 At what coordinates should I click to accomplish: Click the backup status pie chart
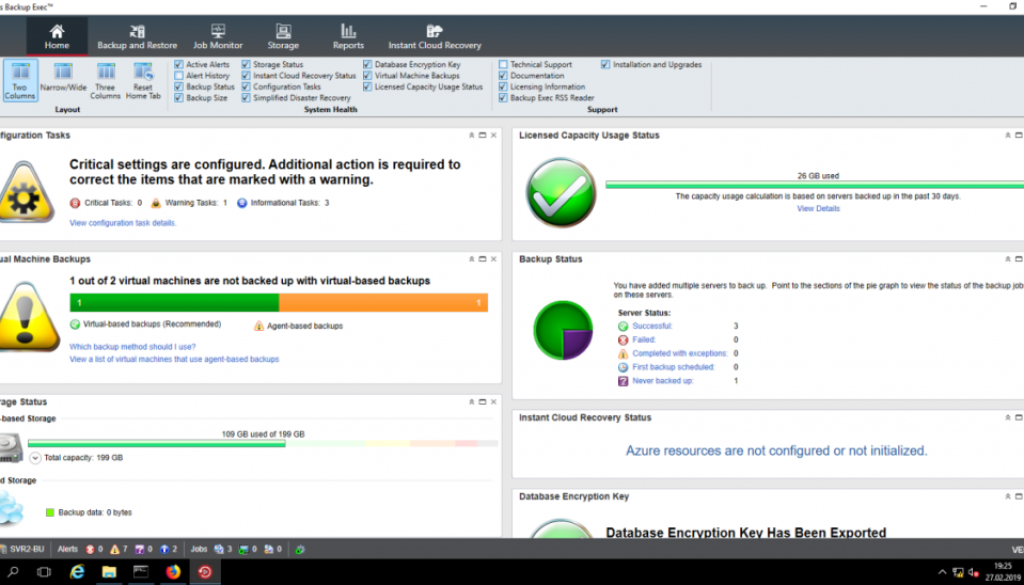tap(563, 330)
